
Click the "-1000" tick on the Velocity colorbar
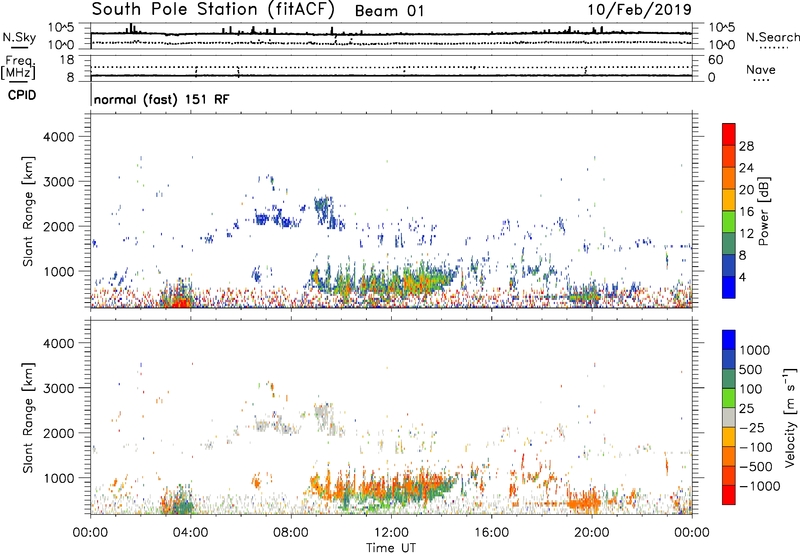[x=759, y=486]
